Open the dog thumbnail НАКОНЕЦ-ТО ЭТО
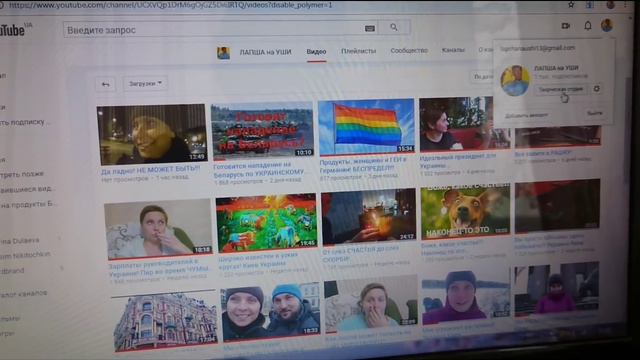640x360 pixels. [465, 211]
